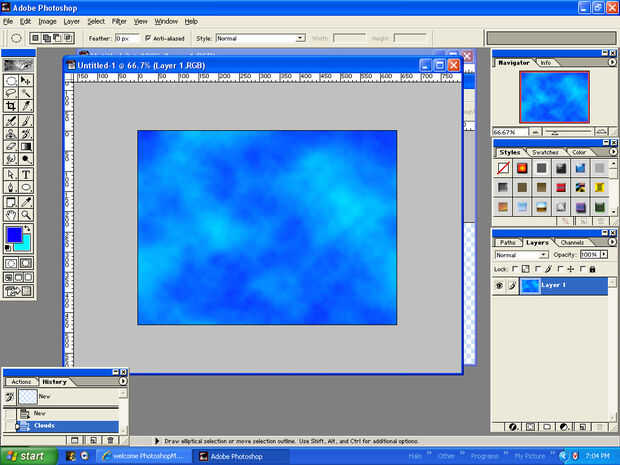Select the History Brush tool
The width and height of the screenshot is (620, 465).
click(26, 134)
